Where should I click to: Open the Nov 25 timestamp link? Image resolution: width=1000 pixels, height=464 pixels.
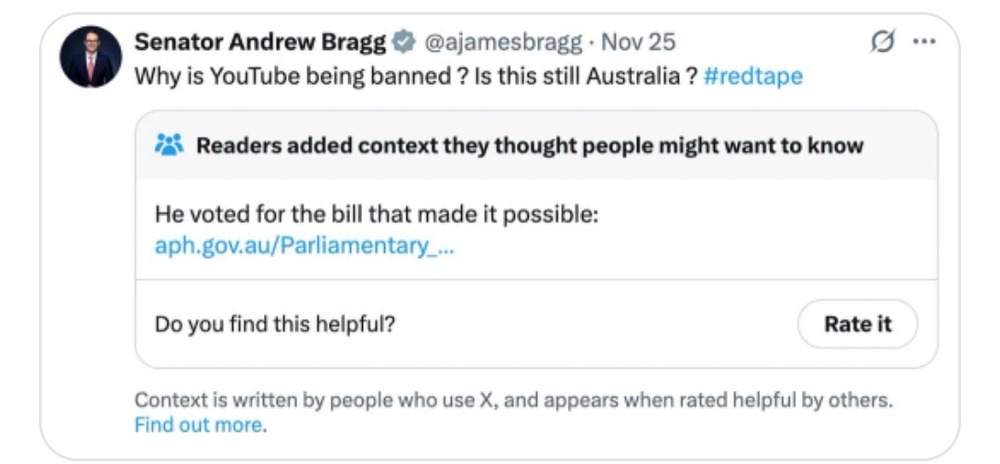click(638, 42)
